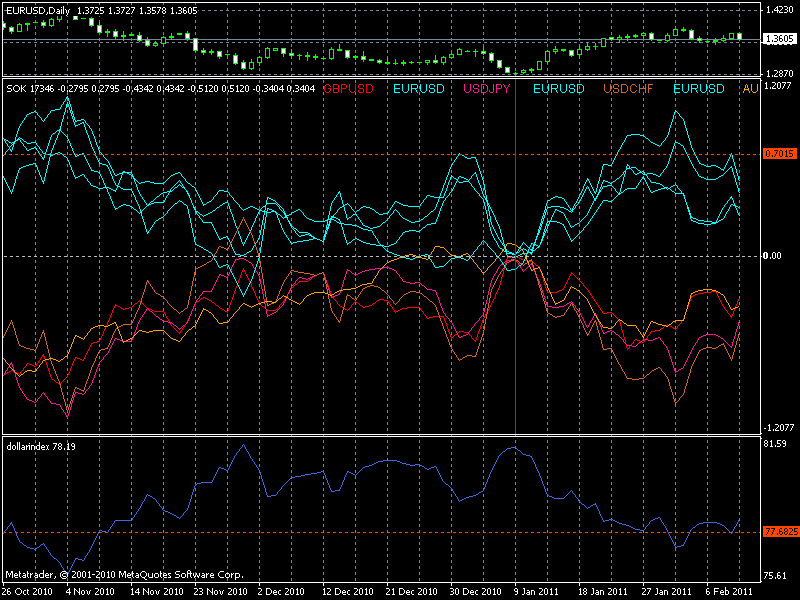Click the 1.4230 price scale value
800x600 pixels.
[780, 9]
